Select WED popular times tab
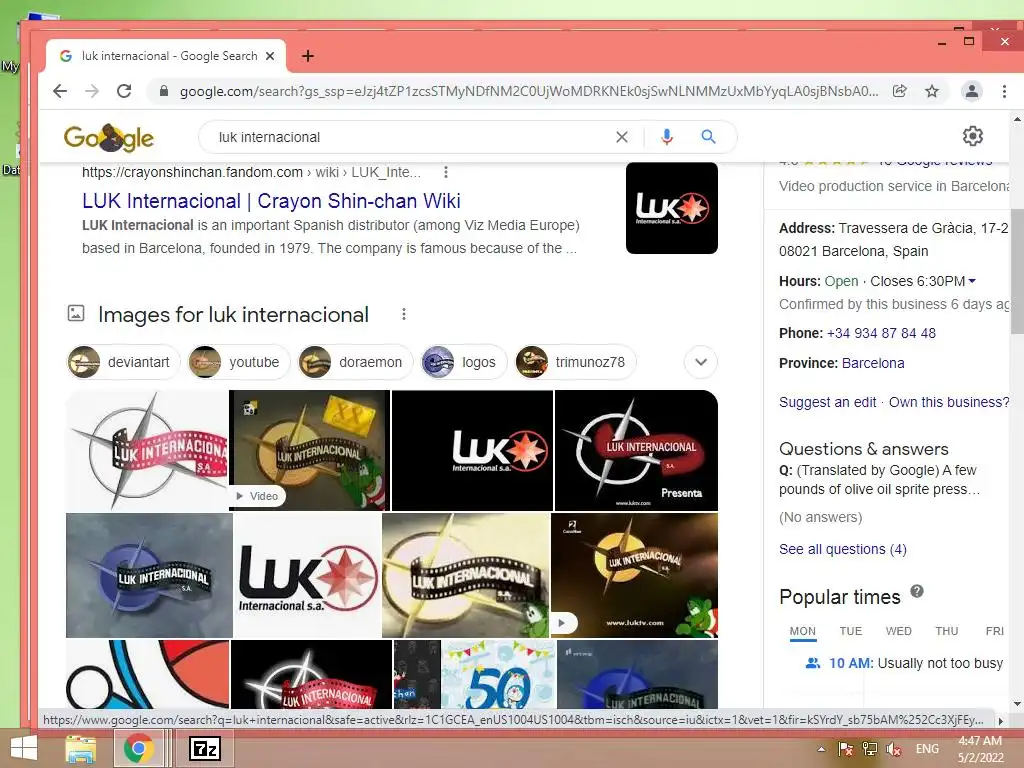 [899, 631]
